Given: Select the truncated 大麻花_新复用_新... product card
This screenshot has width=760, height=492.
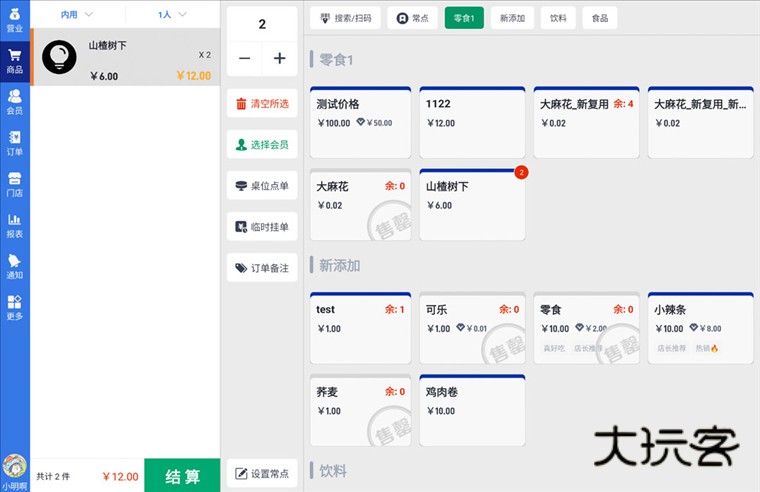Looking at the screenshot, I should click(700, 122).
